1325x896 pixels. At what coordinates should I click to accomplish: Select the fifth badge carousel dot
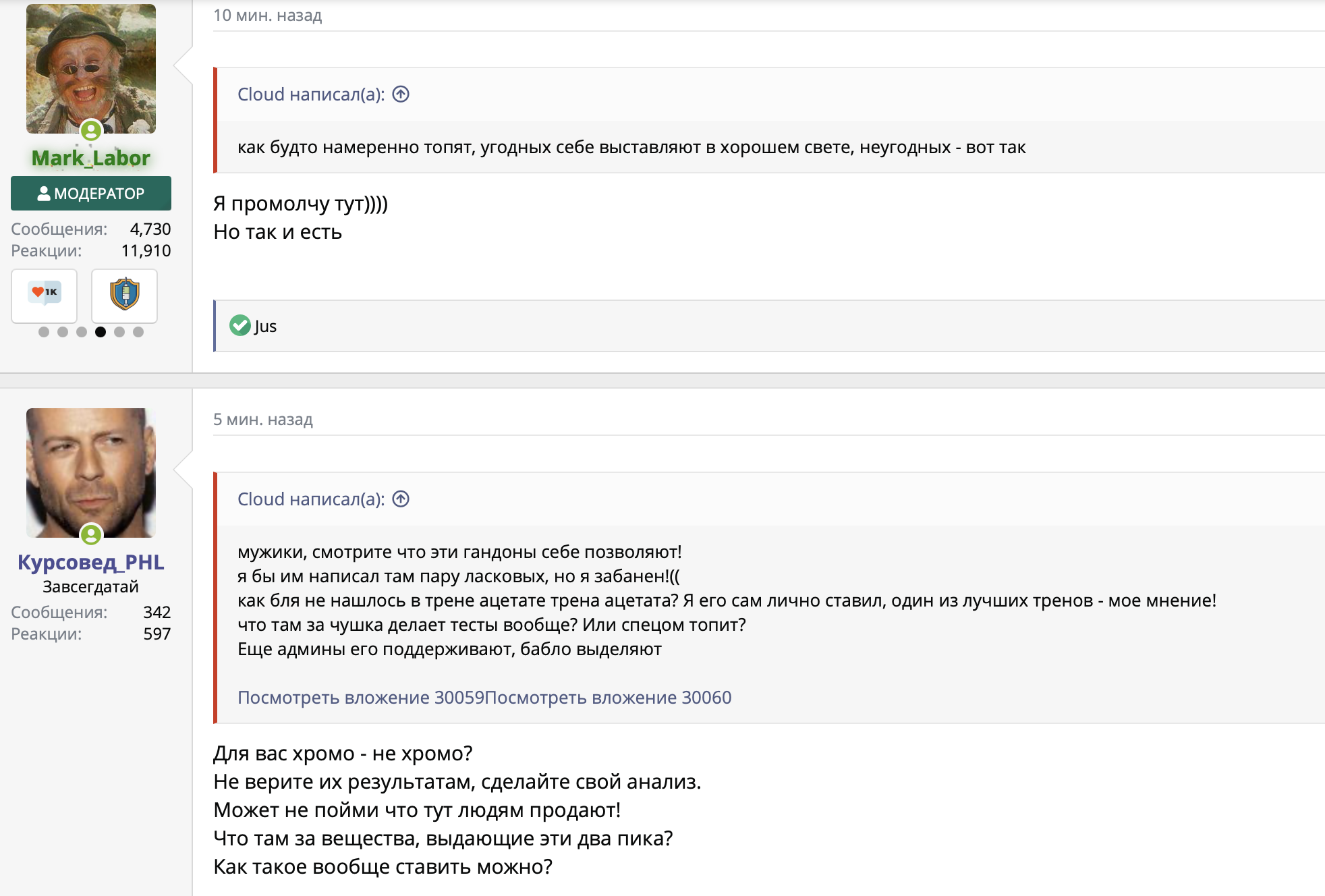[x=119, y=332]
